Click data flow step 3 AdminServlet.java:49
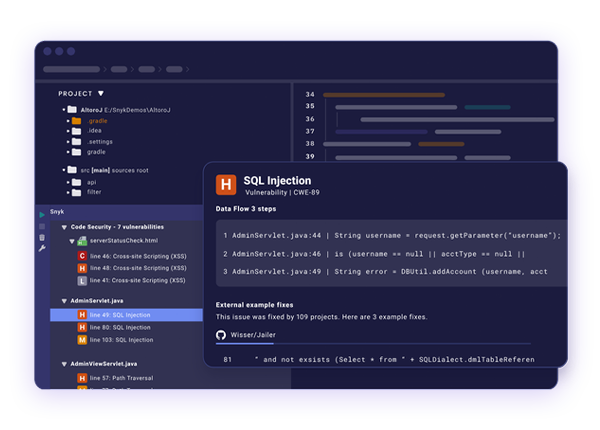The width and height of the screenshot is (600, 430). coord(385,272)
